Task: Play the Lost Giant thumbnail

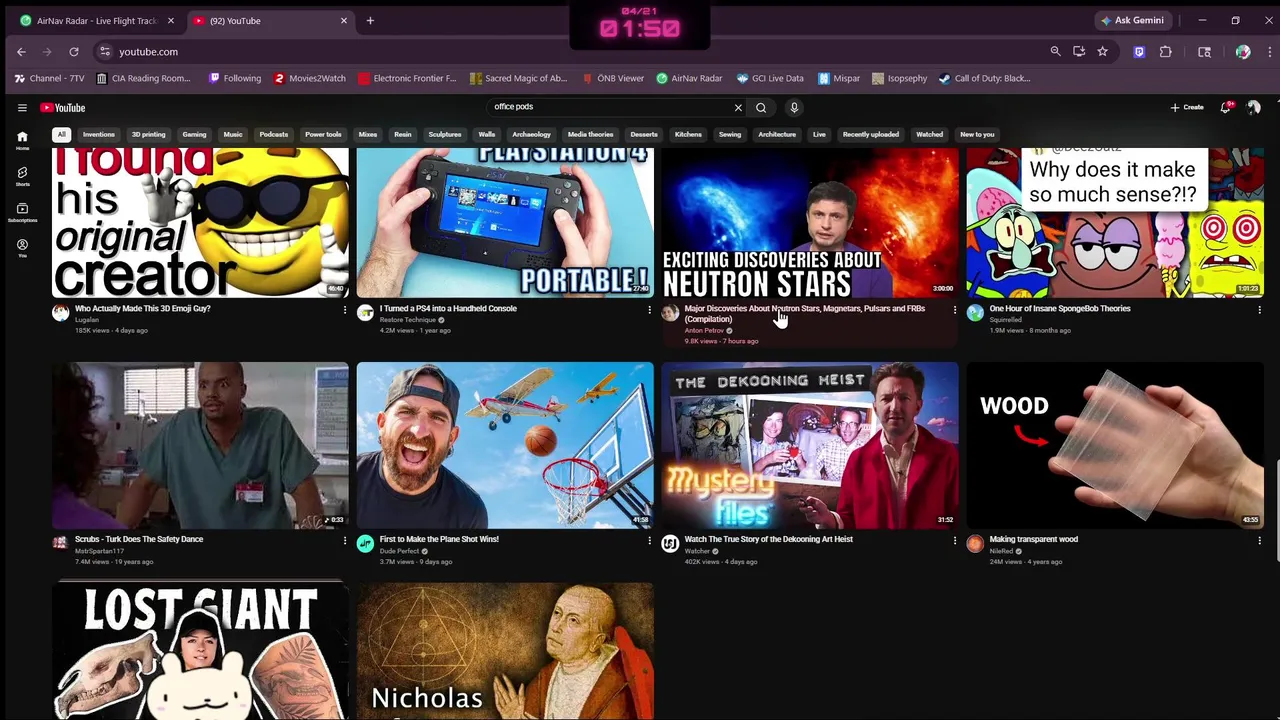Action: click(200, 651)
